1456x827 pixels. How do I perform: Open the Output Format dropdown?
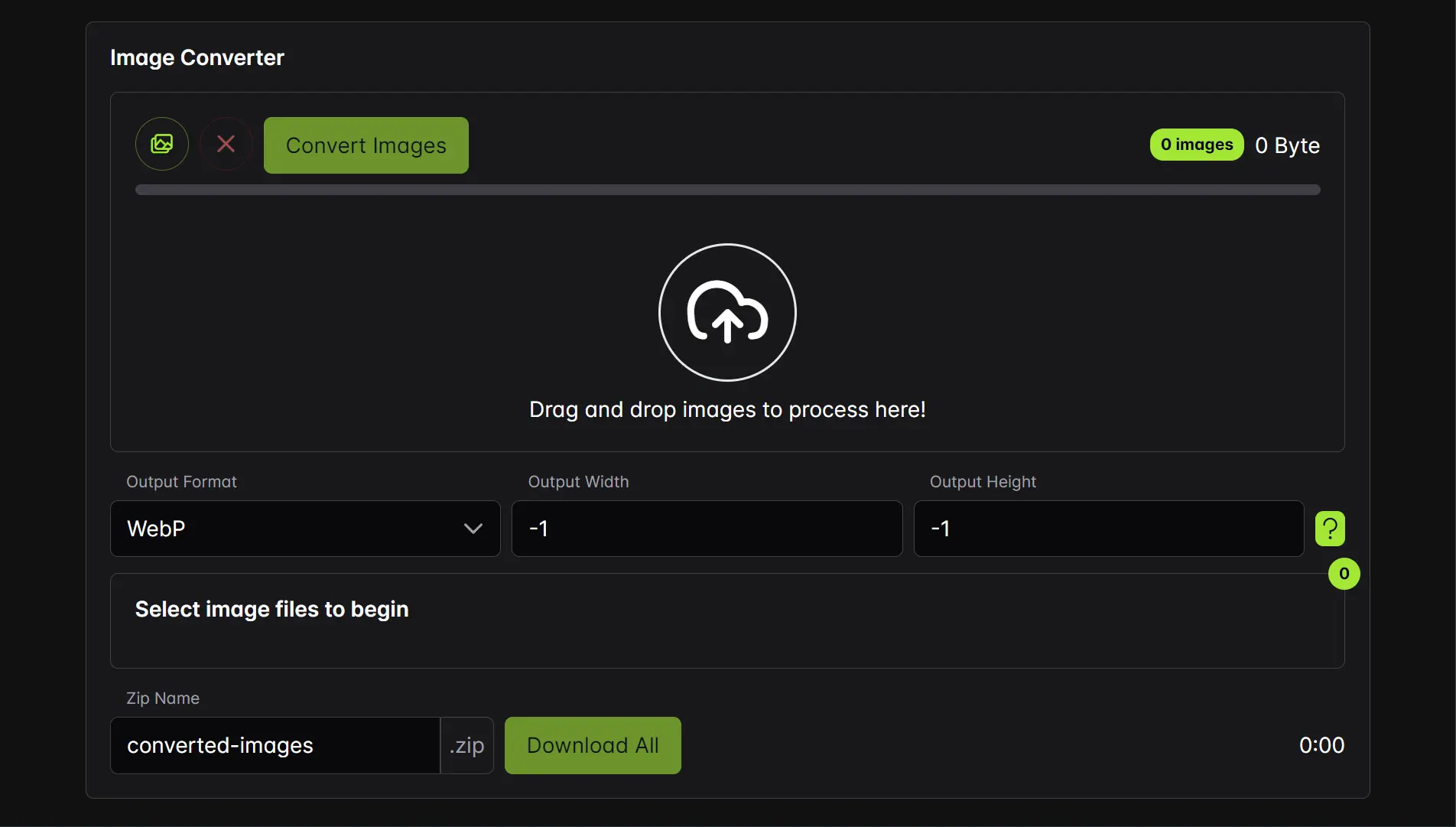tap(304, 529)
